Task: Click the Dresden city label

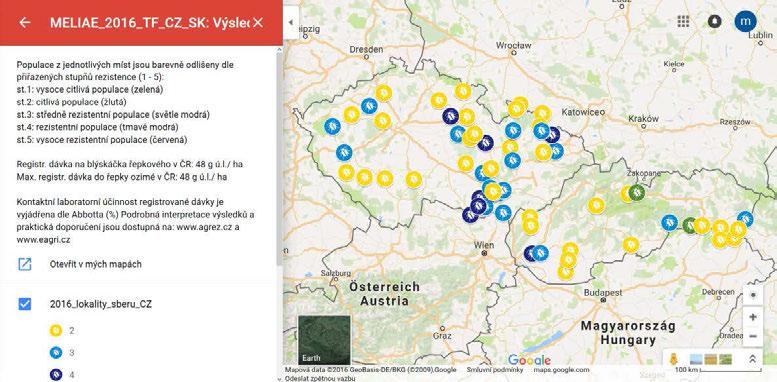Action: point(366,50)
